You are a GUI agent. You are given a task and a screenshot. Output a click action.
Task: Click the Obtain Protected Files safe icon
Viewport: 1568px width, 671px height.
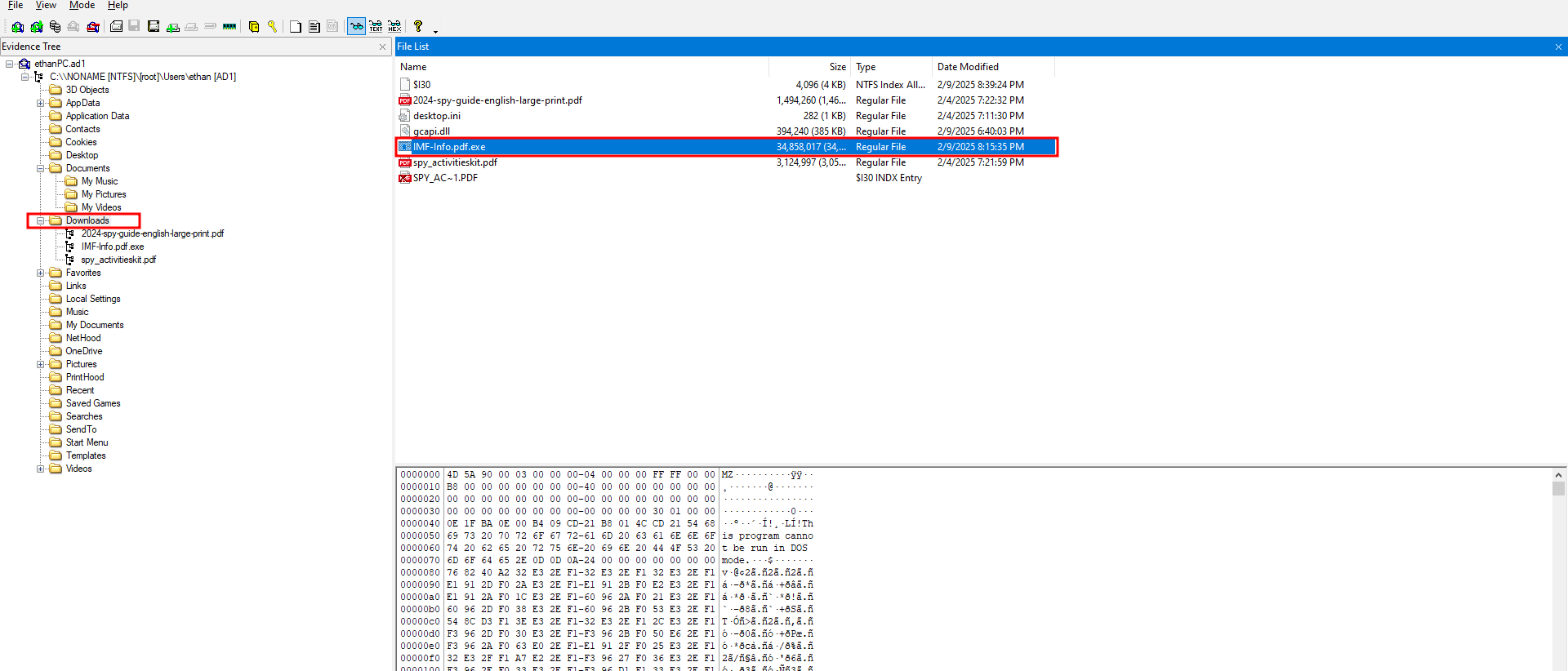click(x=254, y=27)
